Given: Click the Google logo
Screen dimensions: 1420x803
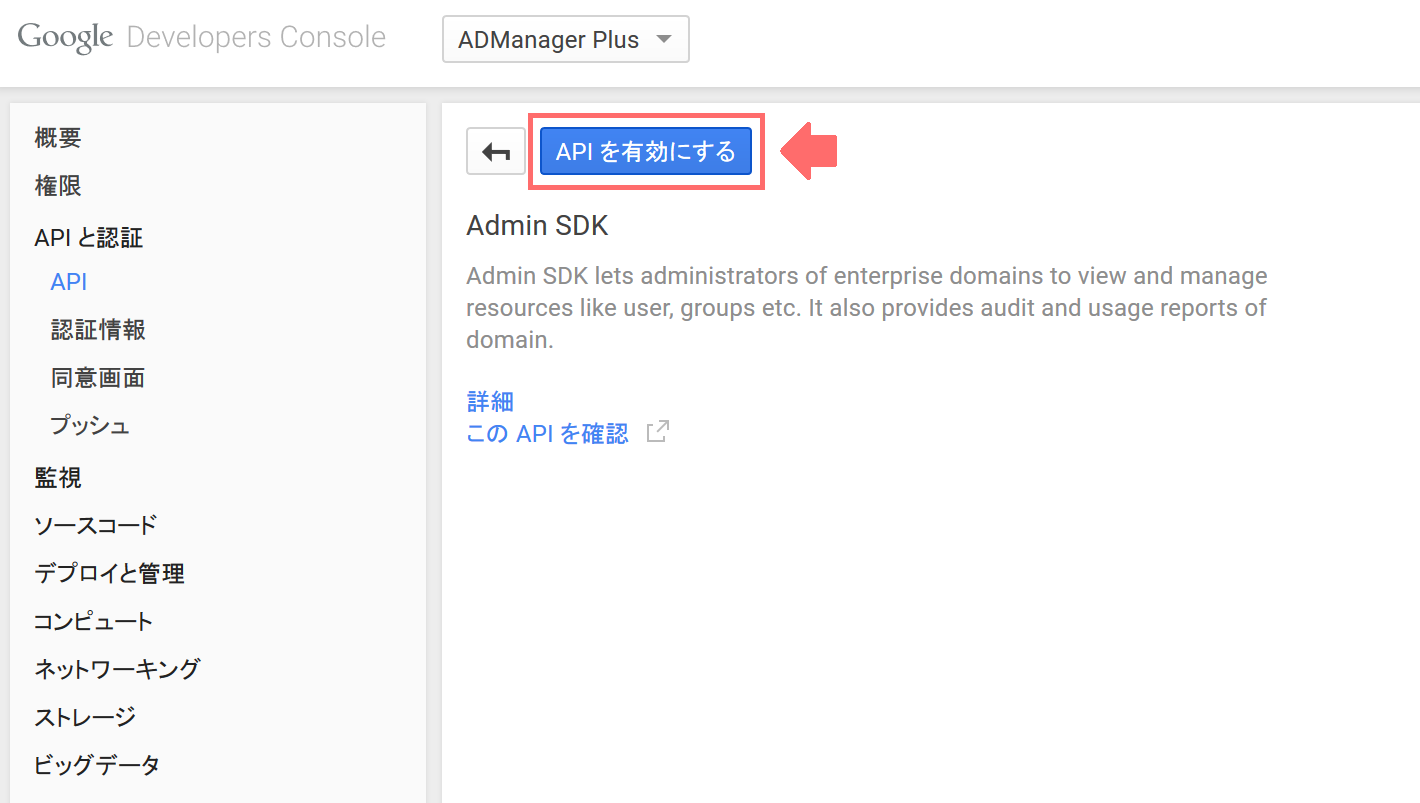Looking at the screenshot, I should 64,36.
